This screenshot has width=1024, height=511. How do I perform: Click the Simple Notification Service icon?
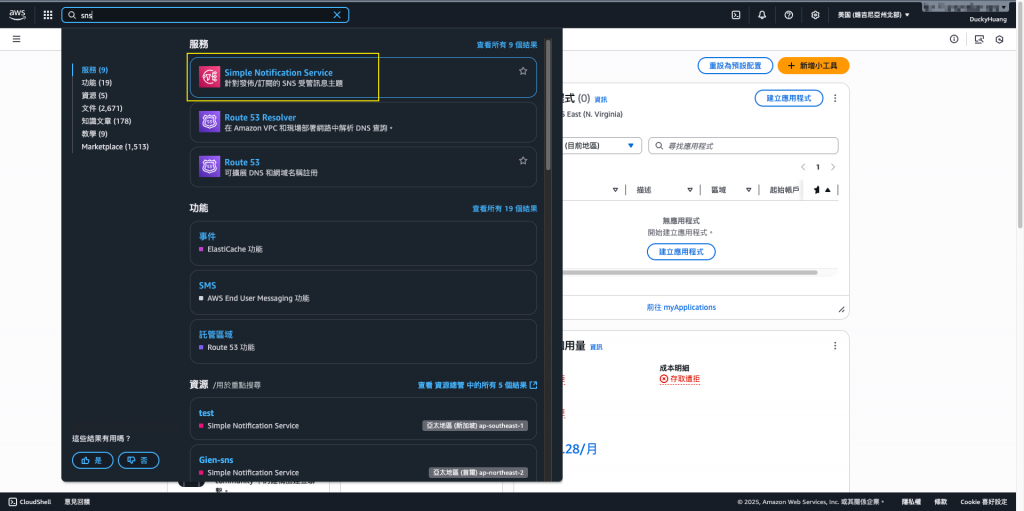(209, 77)
